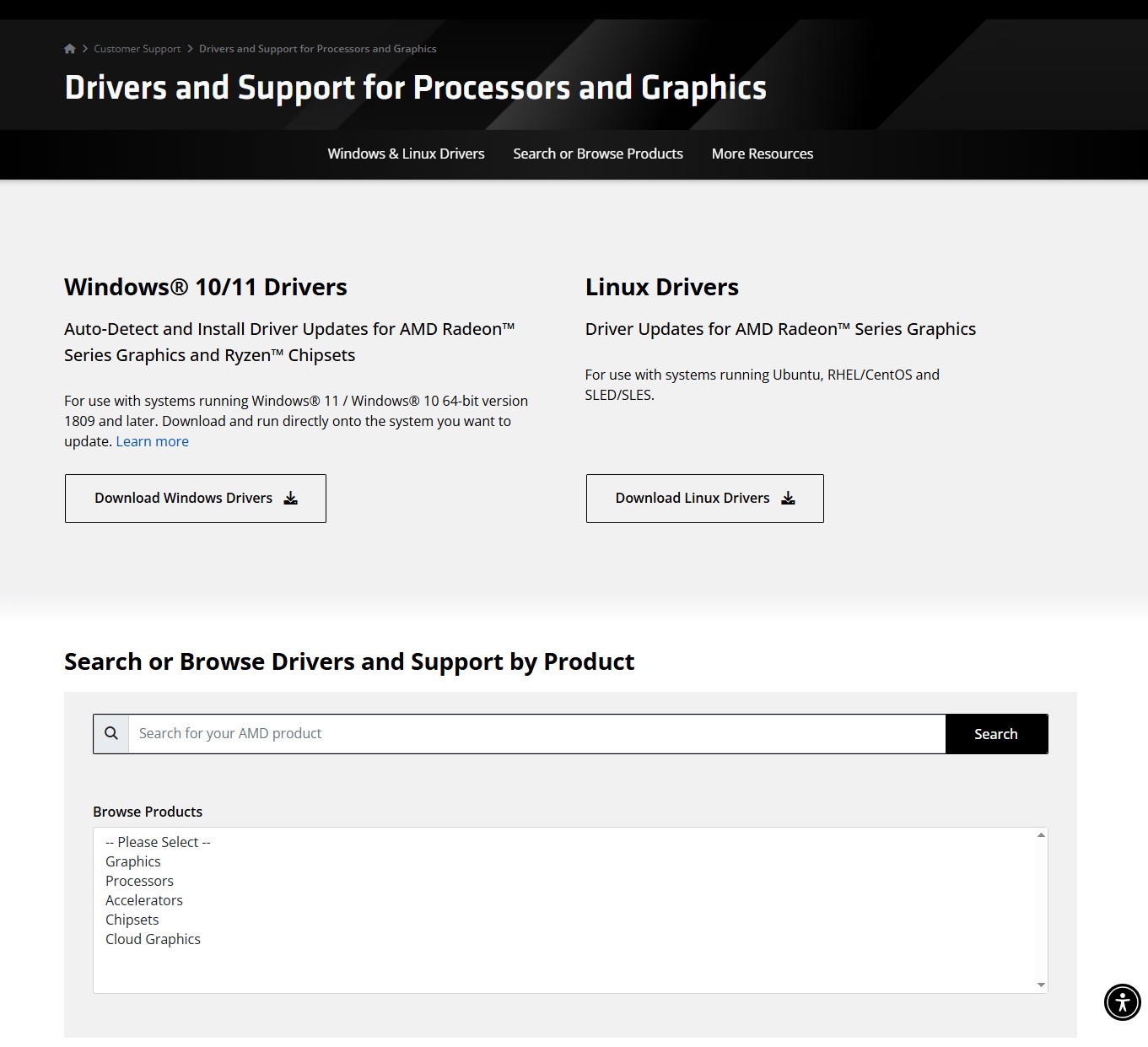
Task: Select Chipsets in Browse Products list
Action: 564,920
